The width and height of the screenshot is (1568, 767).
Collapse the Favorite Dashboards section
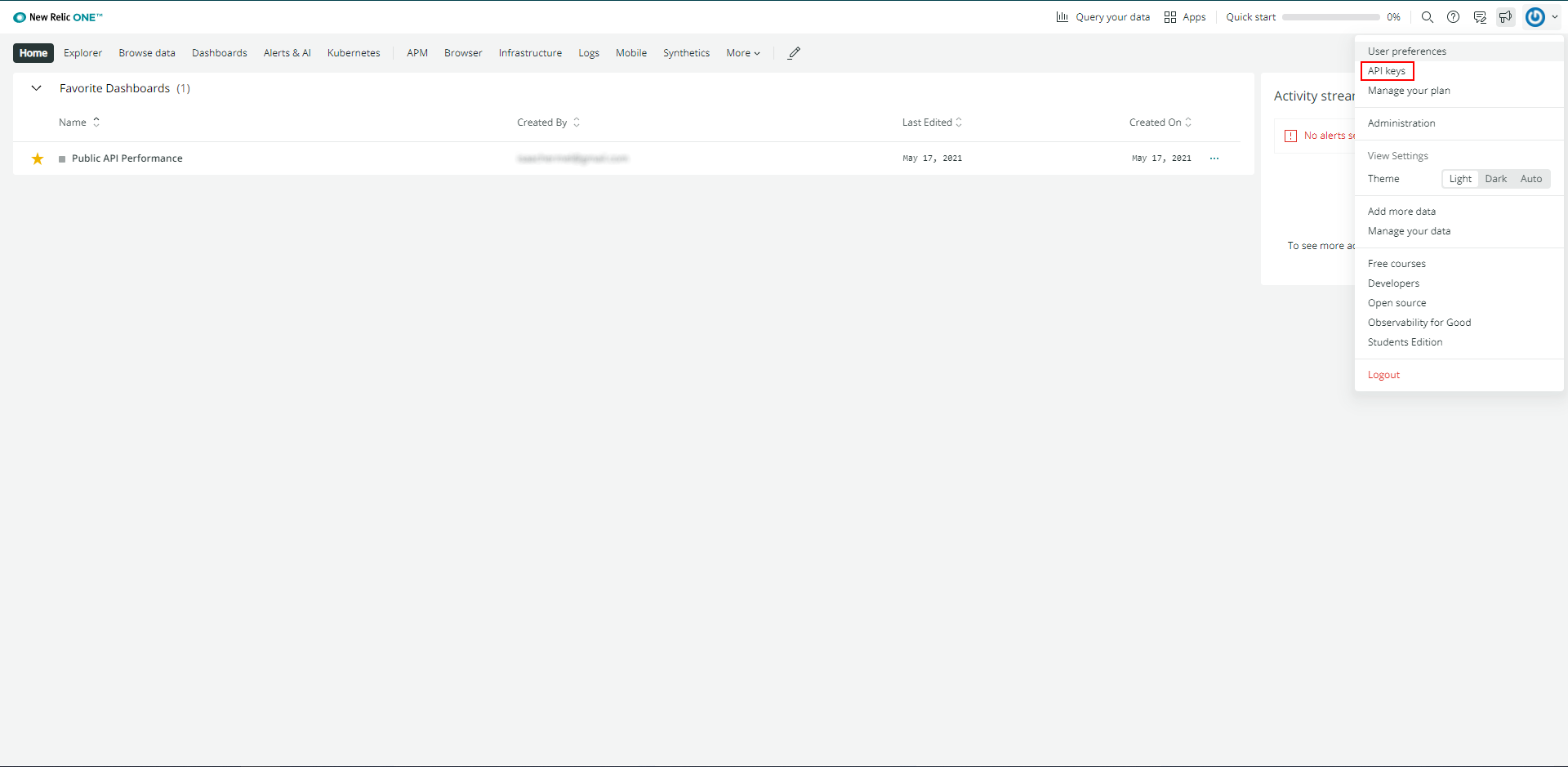[36, 88]
